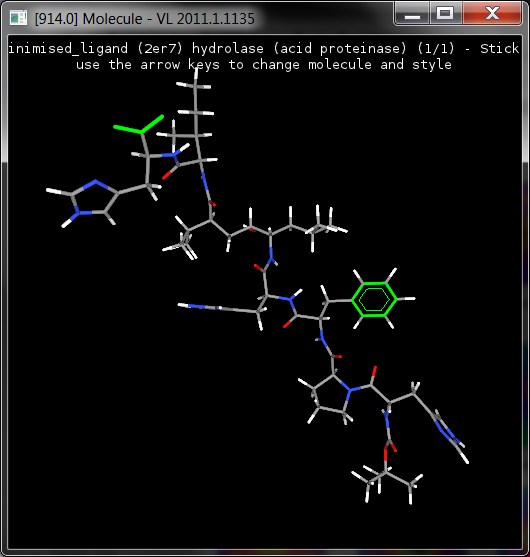Select the green highlighted bonds at upper left

pos(139,125)
